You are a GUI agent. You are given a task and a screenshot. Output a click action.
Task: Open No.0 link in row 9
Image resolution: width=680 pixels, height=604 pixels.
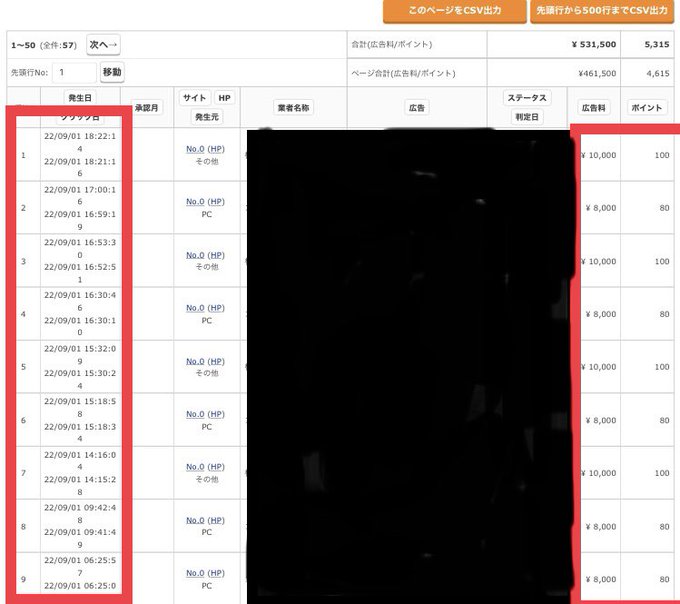(x=195, y=573)
